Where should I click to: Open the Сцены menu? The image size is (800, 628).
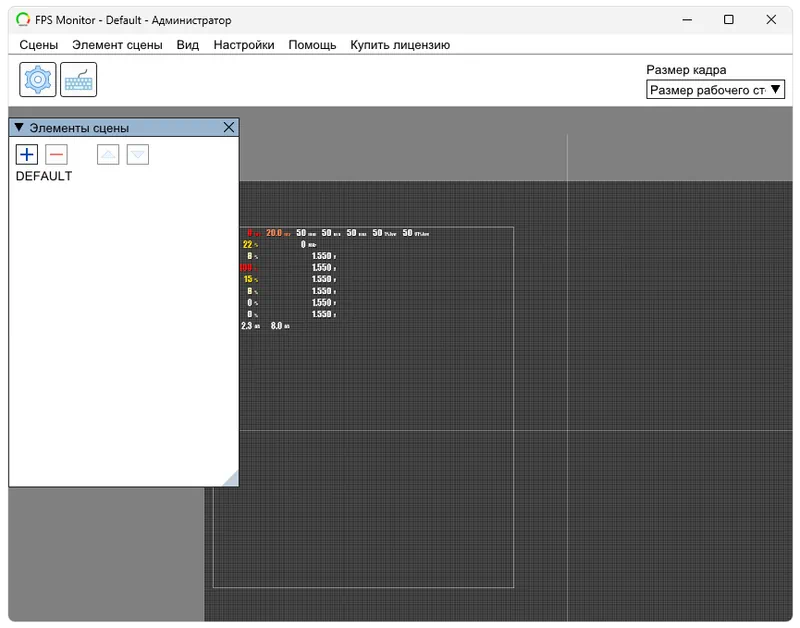[39, 45]
